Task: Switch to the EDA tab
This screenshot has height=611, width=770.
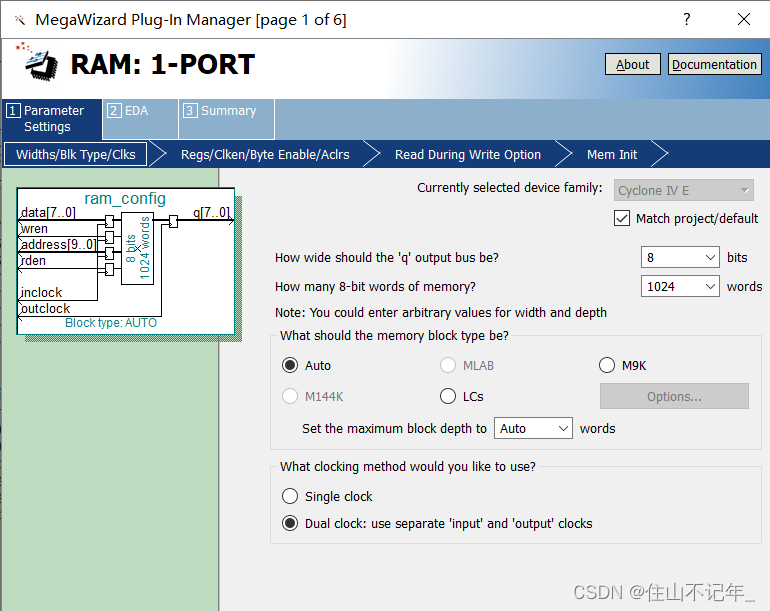Action: pos(139,118)
